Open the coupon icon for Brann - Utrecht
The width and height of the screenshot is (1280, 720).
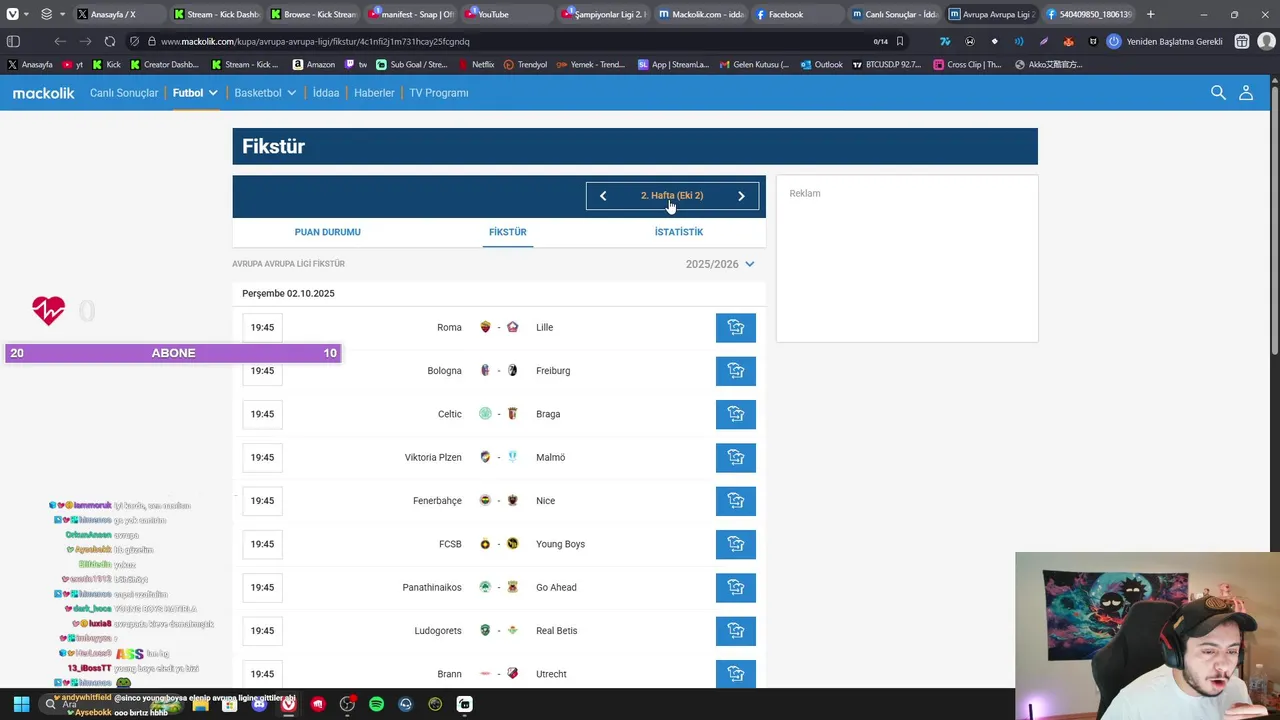tap(736, 674)
